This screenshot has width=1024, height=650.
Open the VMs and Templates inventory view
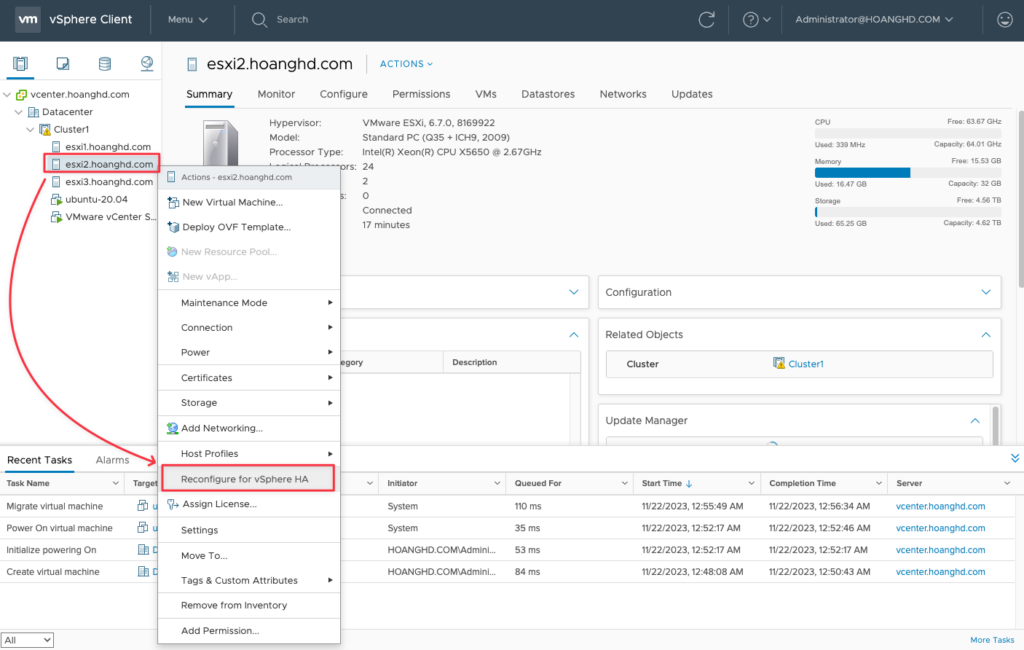[63, 63]
